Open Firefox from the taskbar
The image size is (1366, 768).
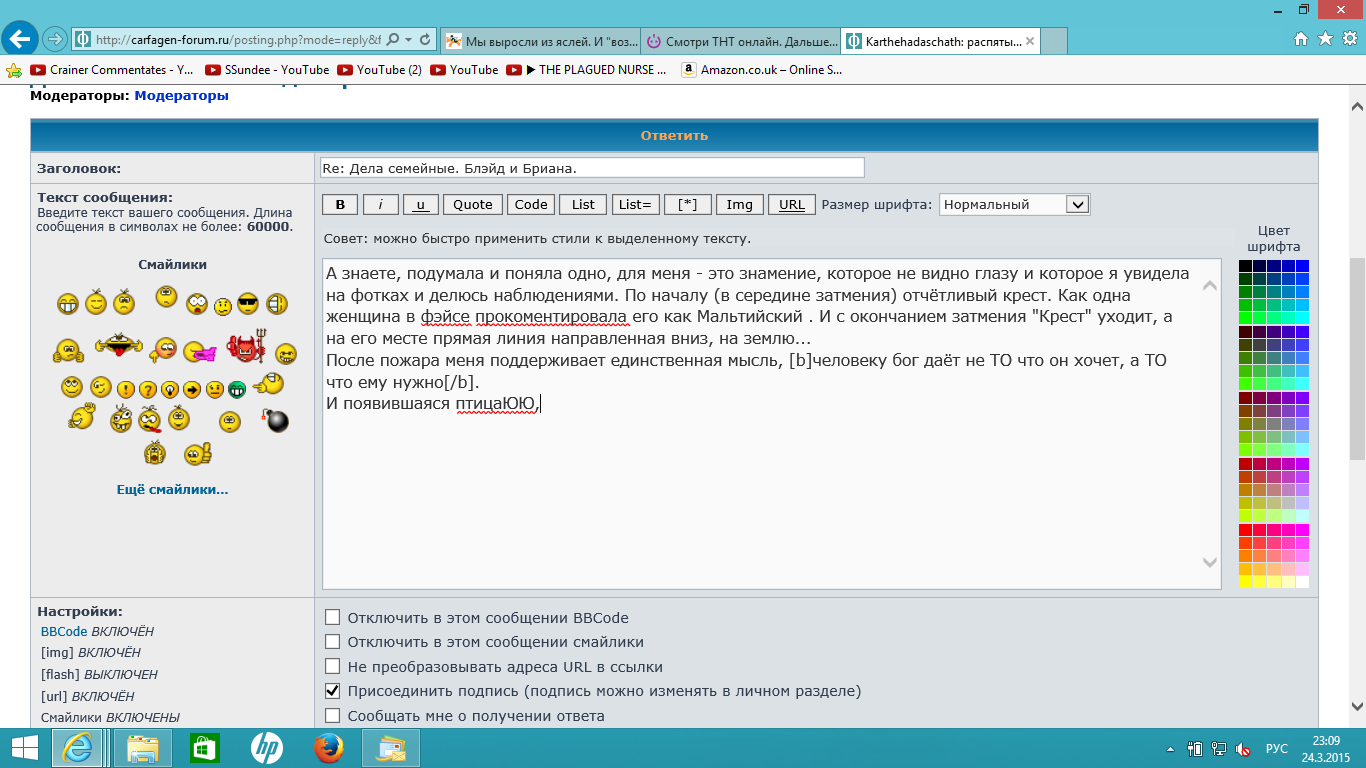[x=328, y=748]
